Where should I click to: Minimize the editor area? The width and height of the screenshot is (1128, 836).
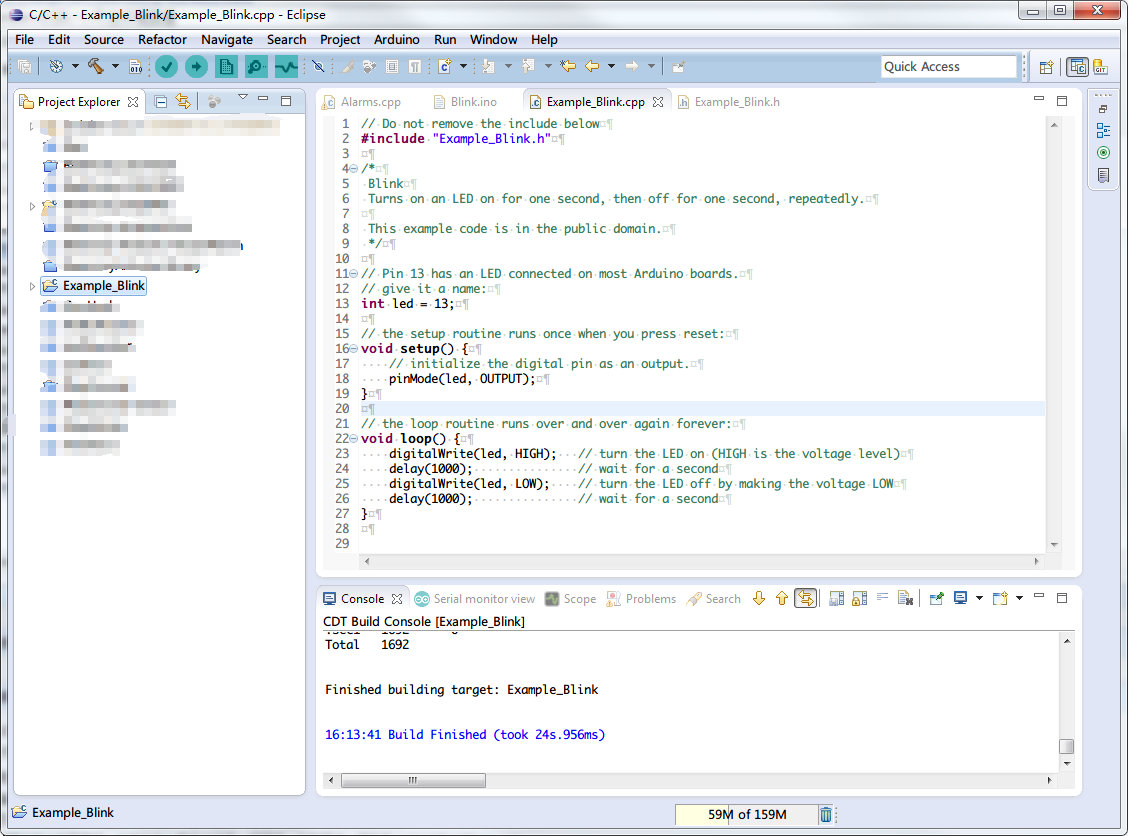click(1039, 99)
